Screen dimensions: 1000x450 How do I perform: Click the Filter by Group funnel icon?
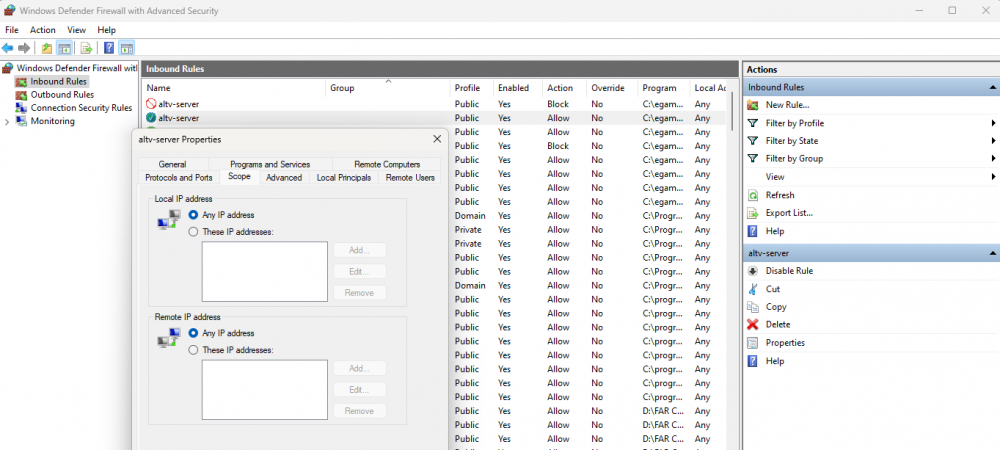753,159
